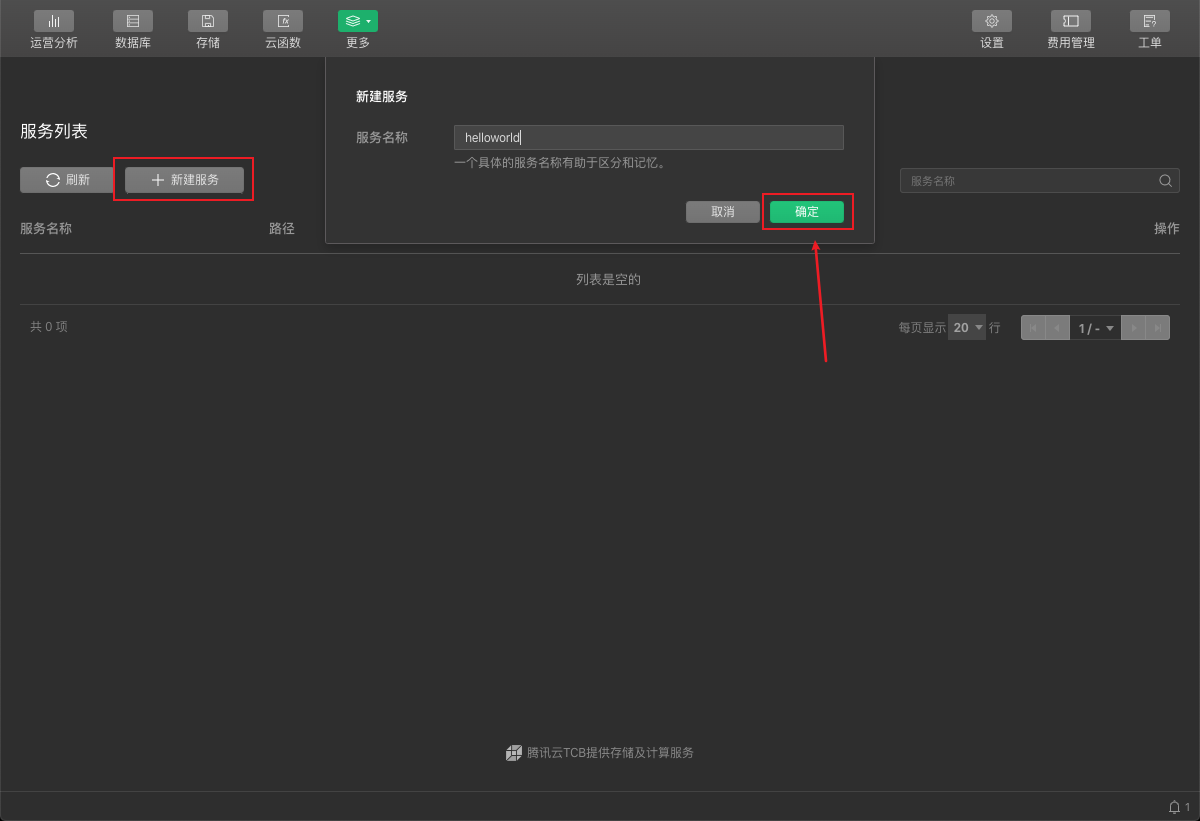1200x821 pixels.
Task: Click the 新建服务 button
Action: coord(185,180)
